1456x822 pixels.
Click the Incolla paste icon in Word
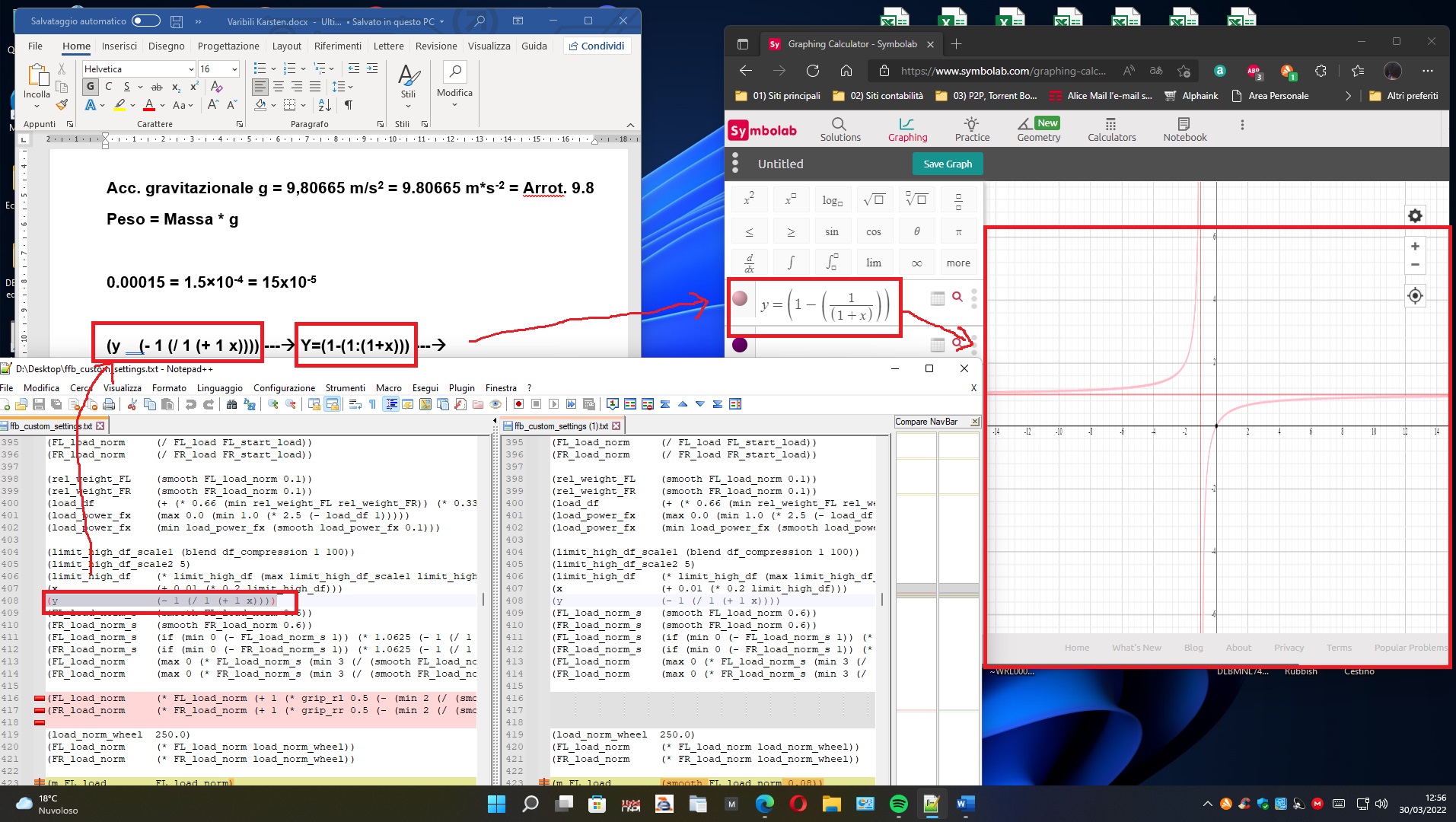click(x=37, y=81)
